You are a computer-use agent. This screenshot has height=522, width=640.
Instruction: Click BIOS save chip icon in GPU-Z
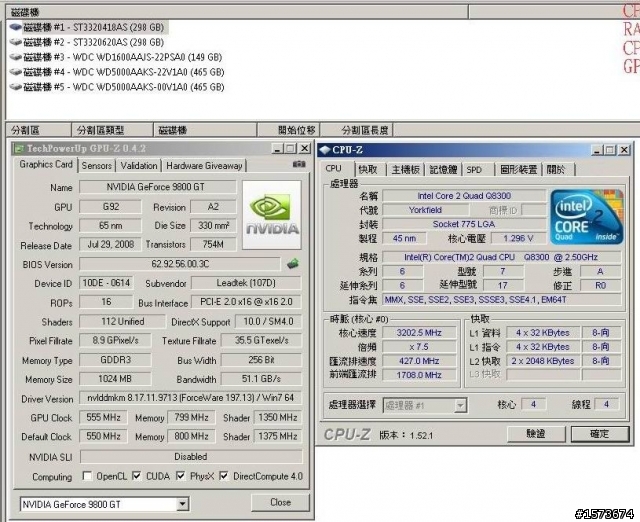pyautogui.click(x=293, y=264)
